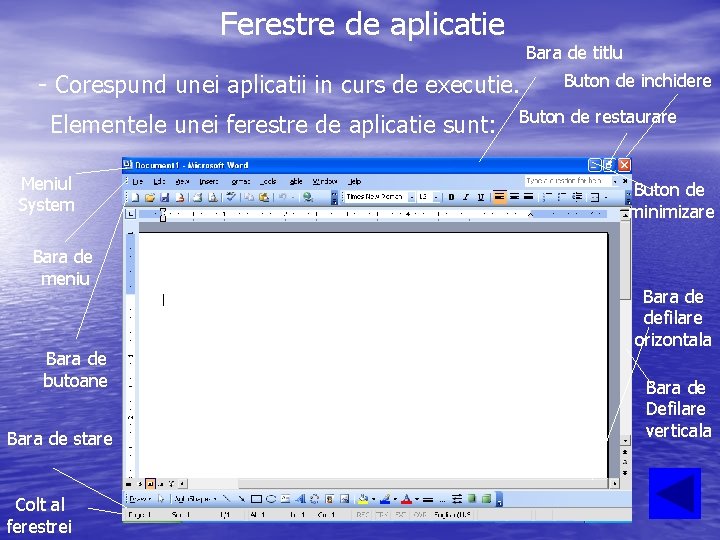Insert a Diagram from Drawing toolbar
Screen dimensions: 720x540
point(315,499)
